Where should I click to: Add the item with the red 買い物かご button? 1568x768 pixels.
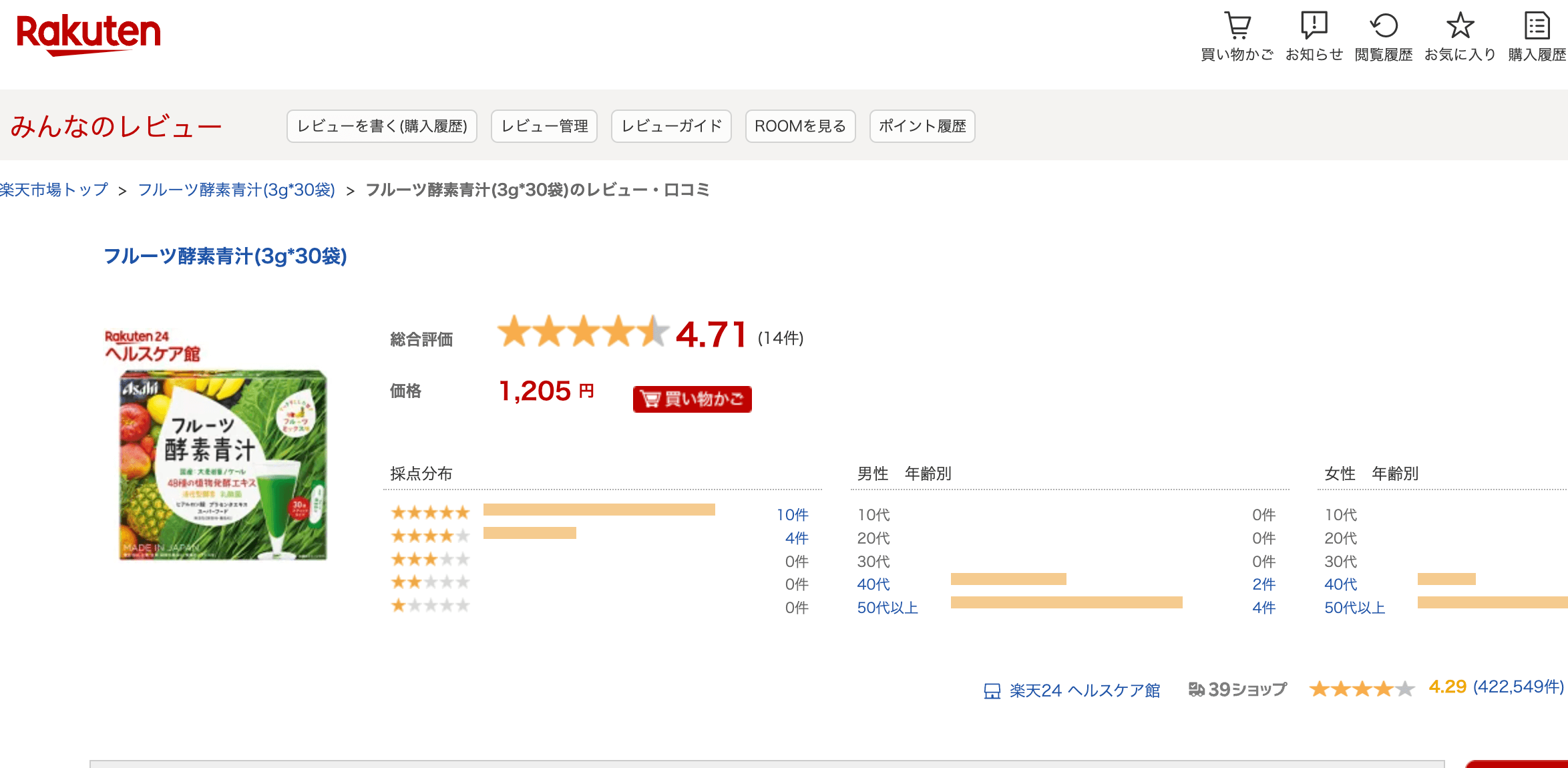tap(692, 399)
